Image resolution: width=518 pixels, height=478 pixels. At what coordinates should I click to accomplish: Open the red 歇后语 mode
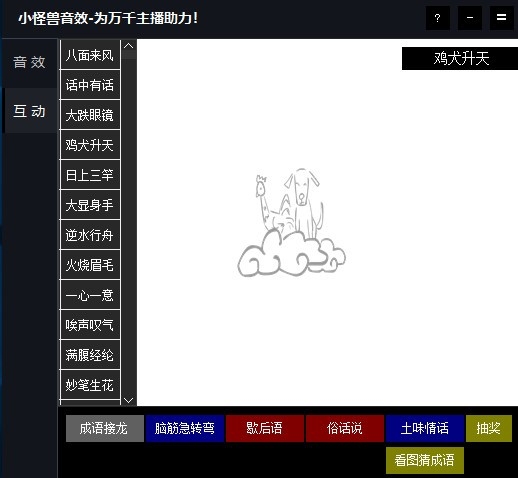tap(265, 428)
